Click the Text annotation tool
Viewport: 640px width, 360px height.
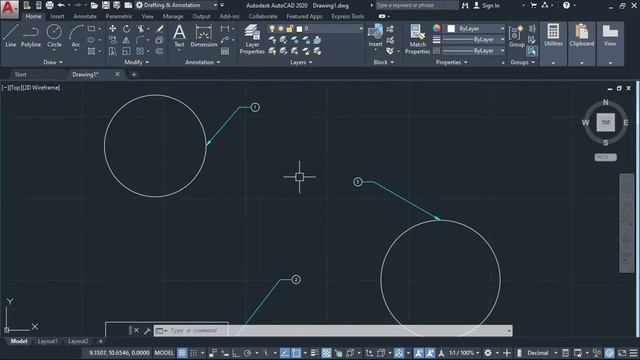point(179,36)
